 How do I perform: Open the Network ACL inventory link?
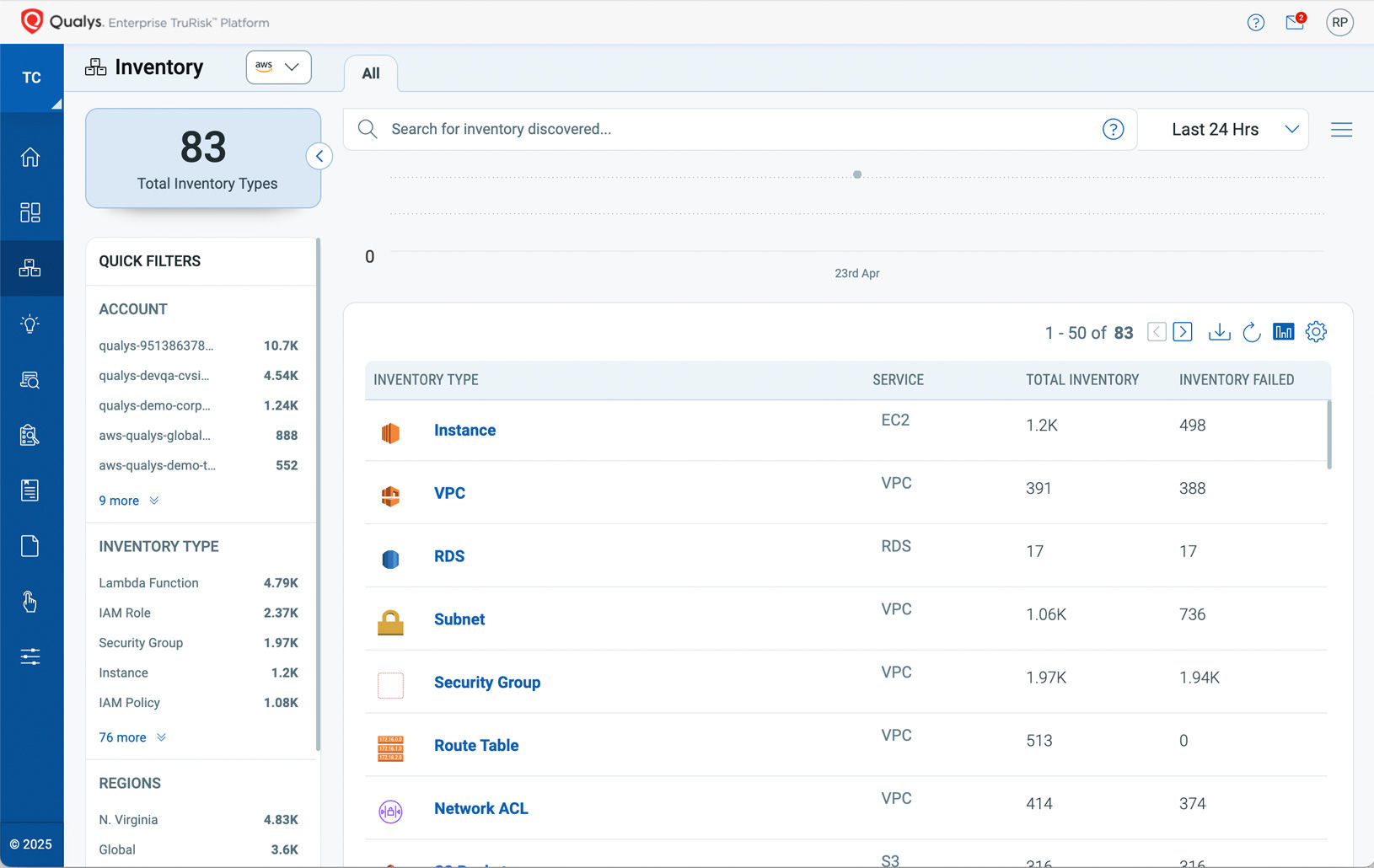(481, 809)
